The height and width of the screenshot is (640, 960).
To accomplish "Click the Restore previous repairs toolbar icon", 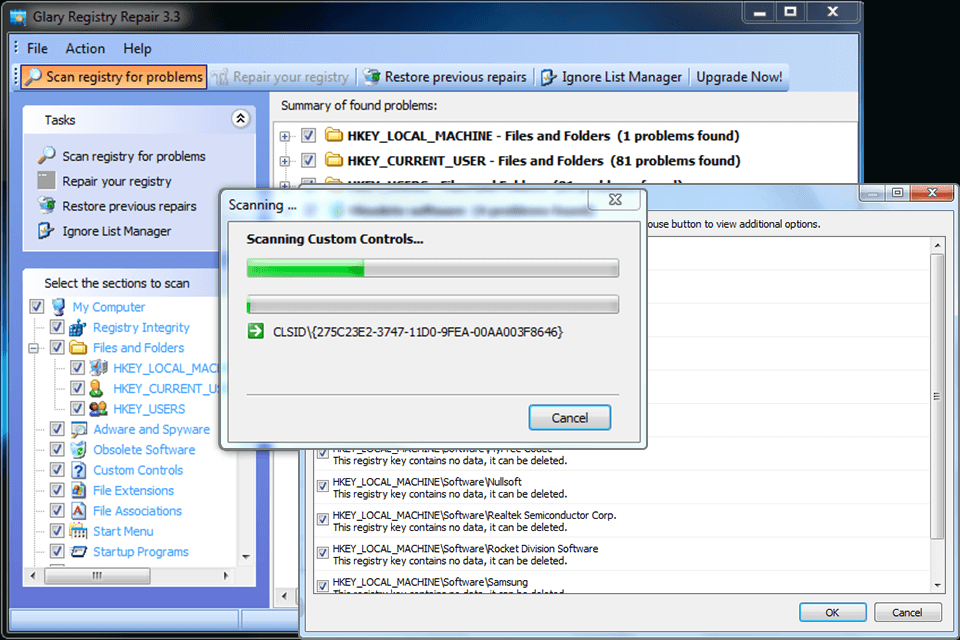I will pos(371,77).
